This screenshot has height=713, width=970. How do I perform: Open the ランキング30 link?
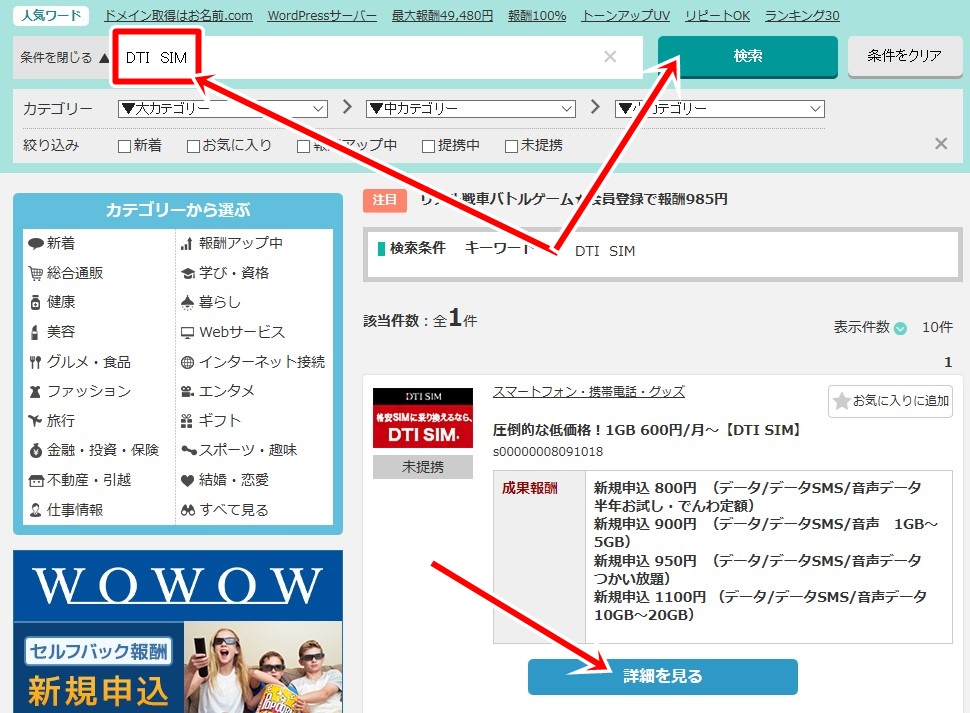pos(802,15)
